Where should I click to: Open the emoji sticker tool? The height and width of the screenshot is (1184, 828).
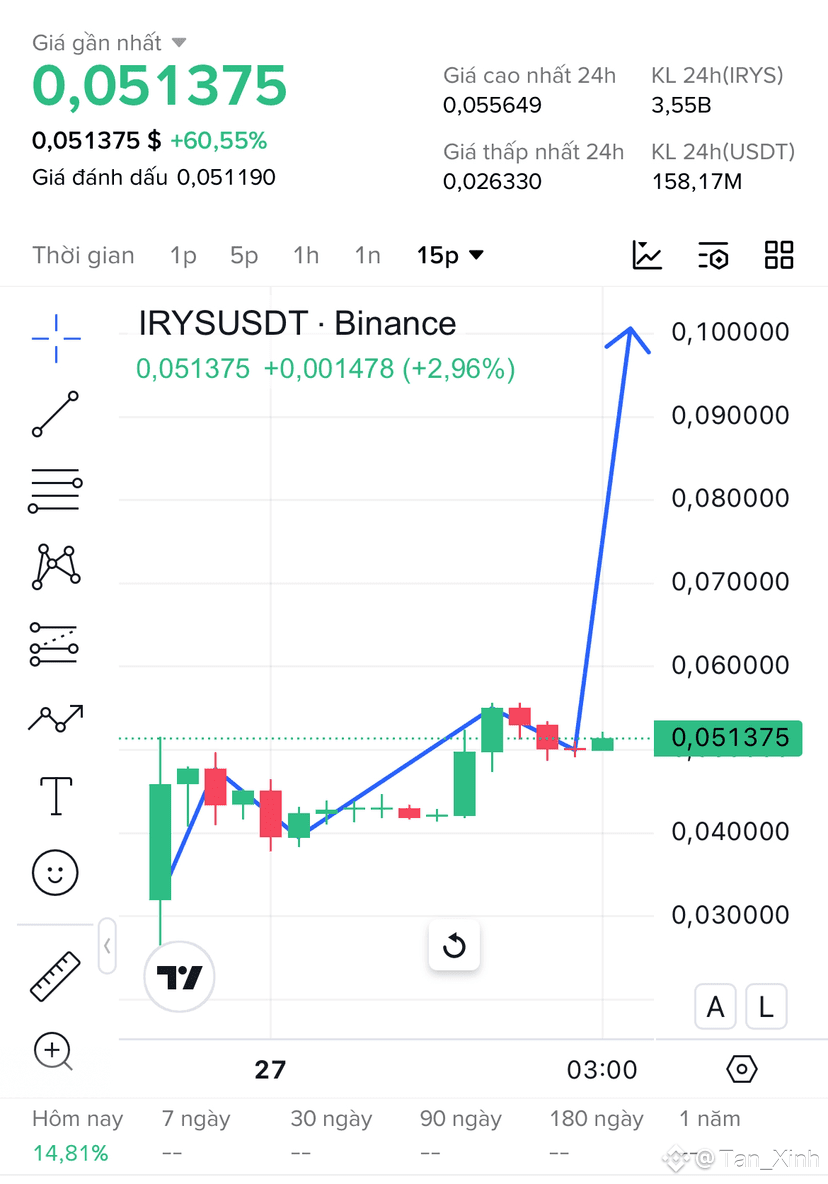point(55,873)
